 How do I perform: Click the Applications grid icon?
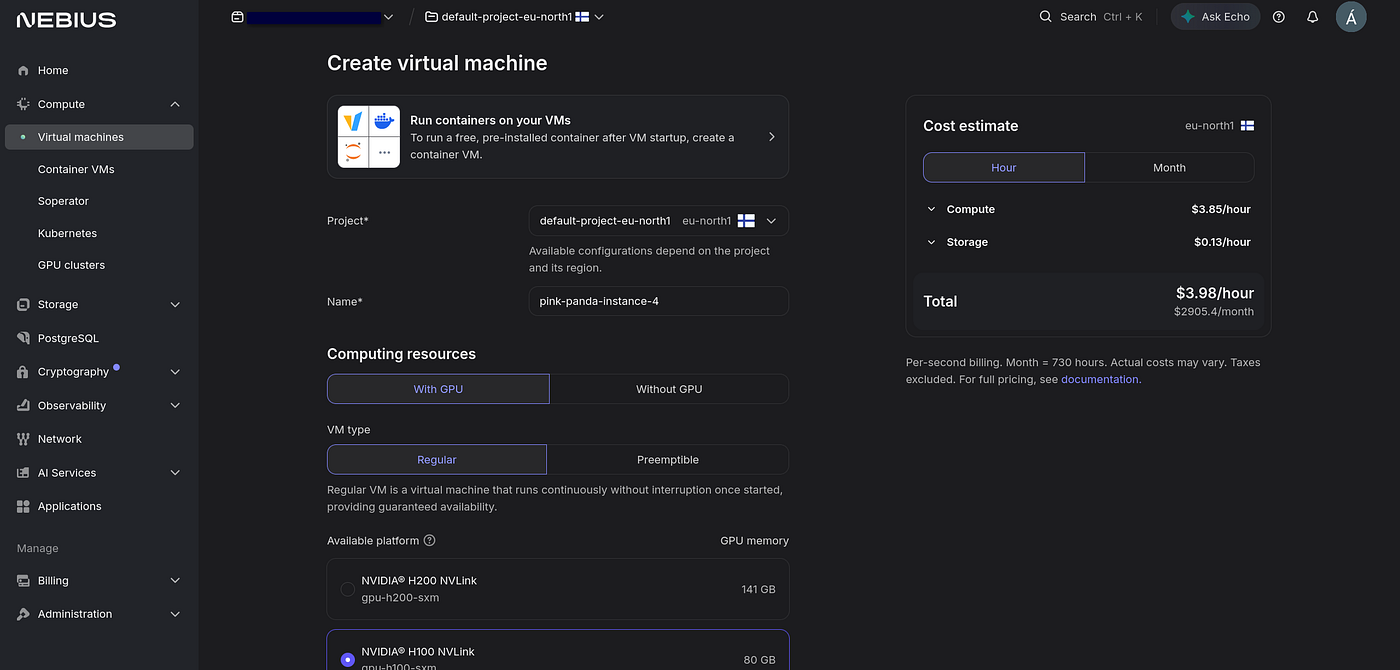tap(23, 507)
